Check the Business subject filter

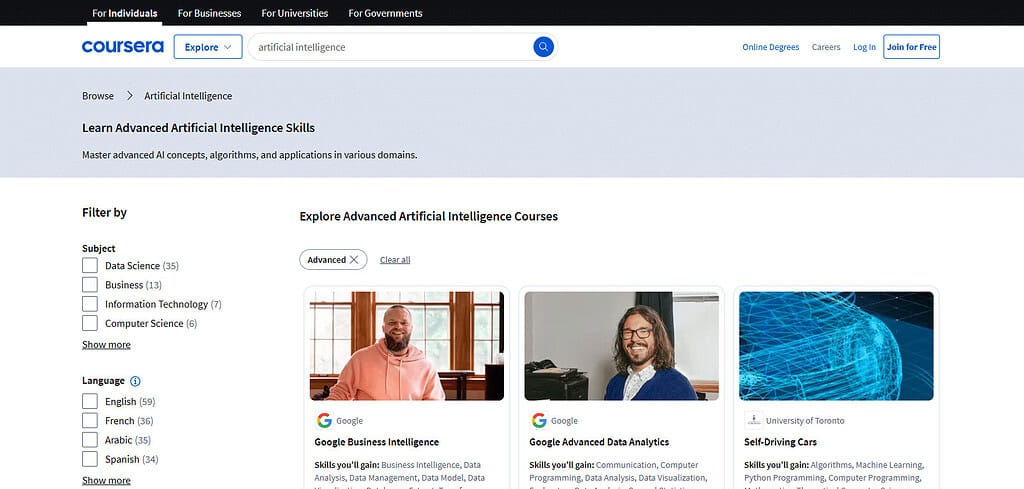90,285
